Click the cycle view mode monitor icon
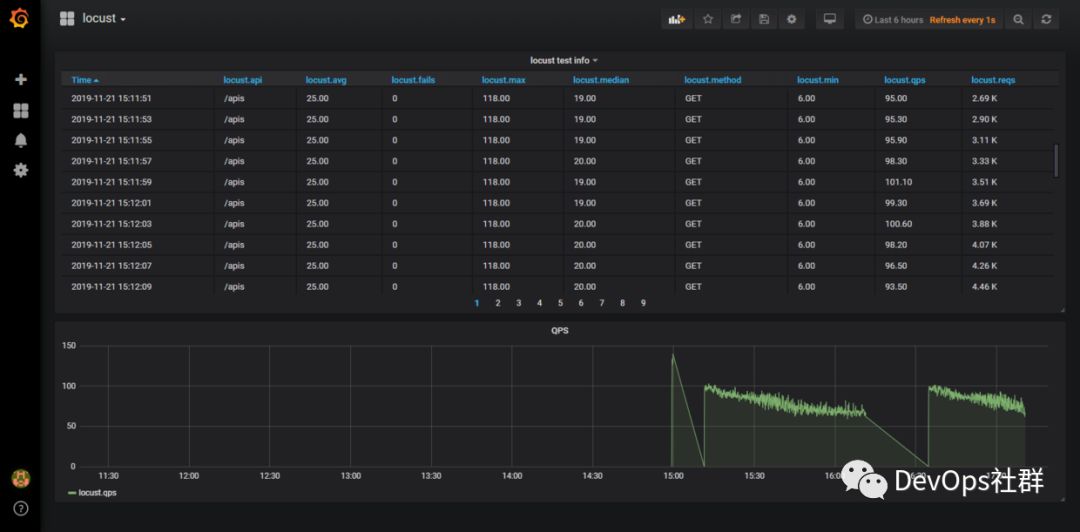Image resolution: width=1080 pixels, height=532 pixels. [x=828, y=19]
